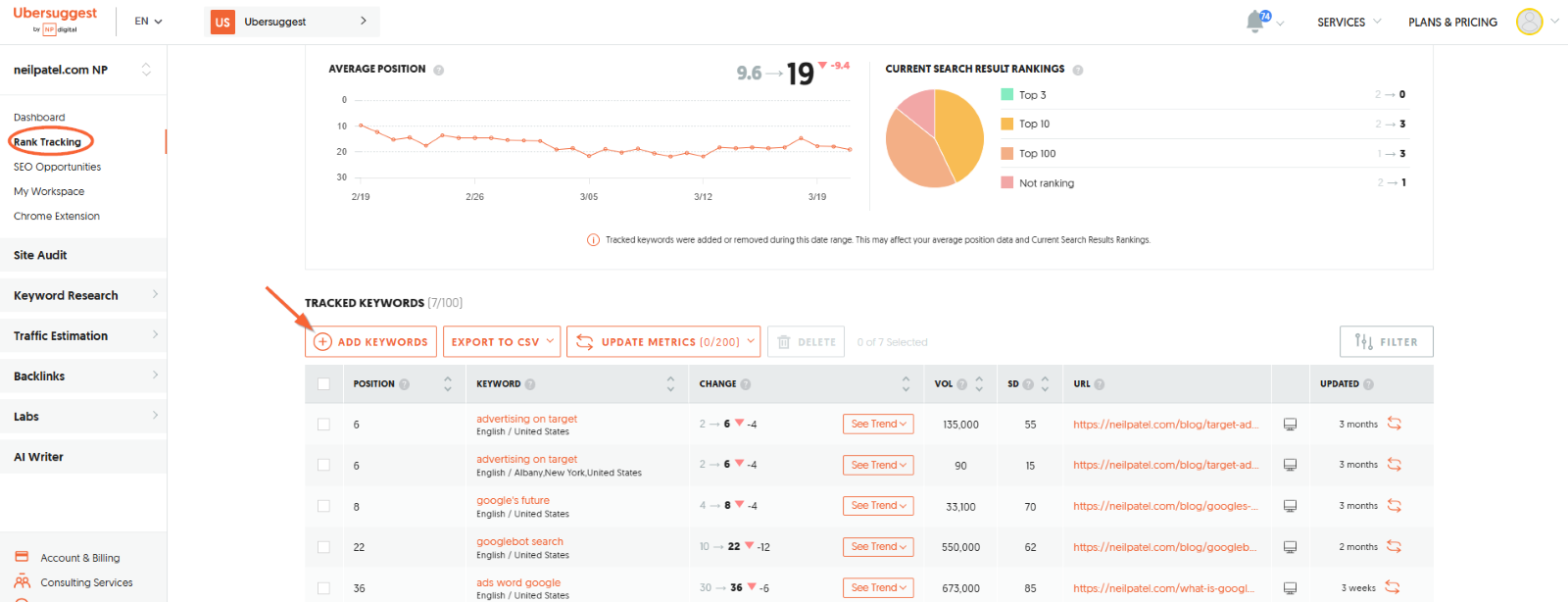Expand Labs sidebar section

[83, 416]
